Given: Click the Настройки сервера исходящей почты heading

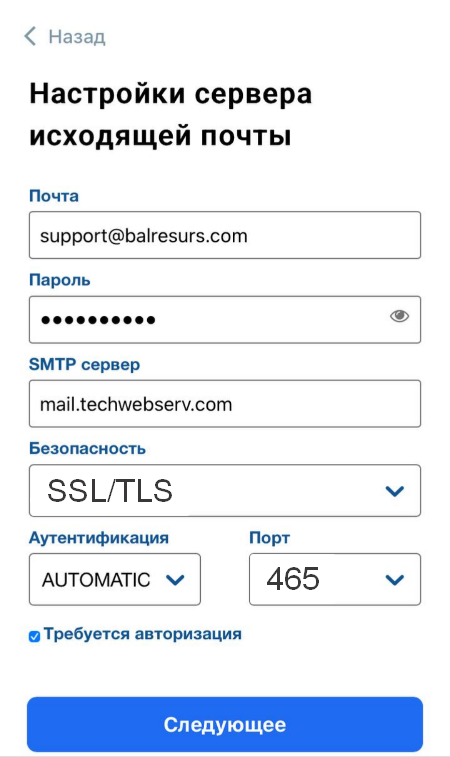Looking at the screenshot, I should click(x=170, y=114).
